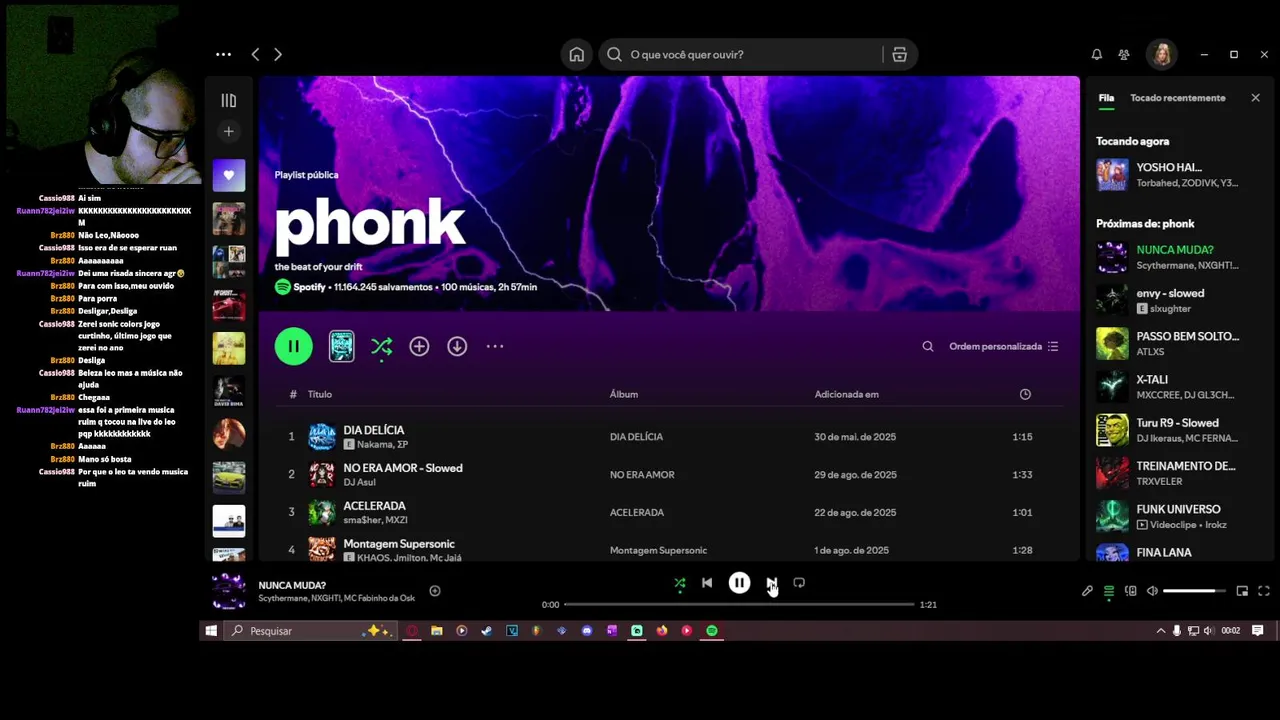Toggle repeat mode
The height and width of the screenshot is (720, 1280).
click(x=799, y=583)
